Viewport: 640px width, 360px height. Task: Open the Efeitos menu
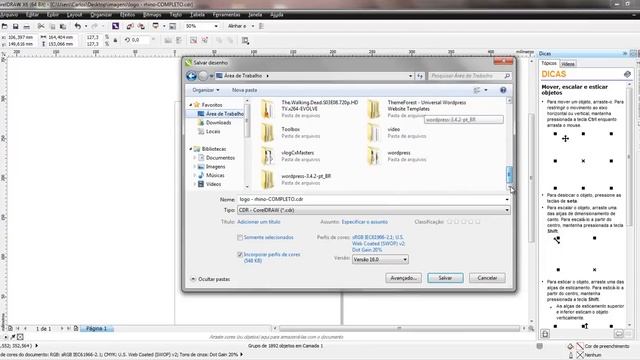pos(127,14)
